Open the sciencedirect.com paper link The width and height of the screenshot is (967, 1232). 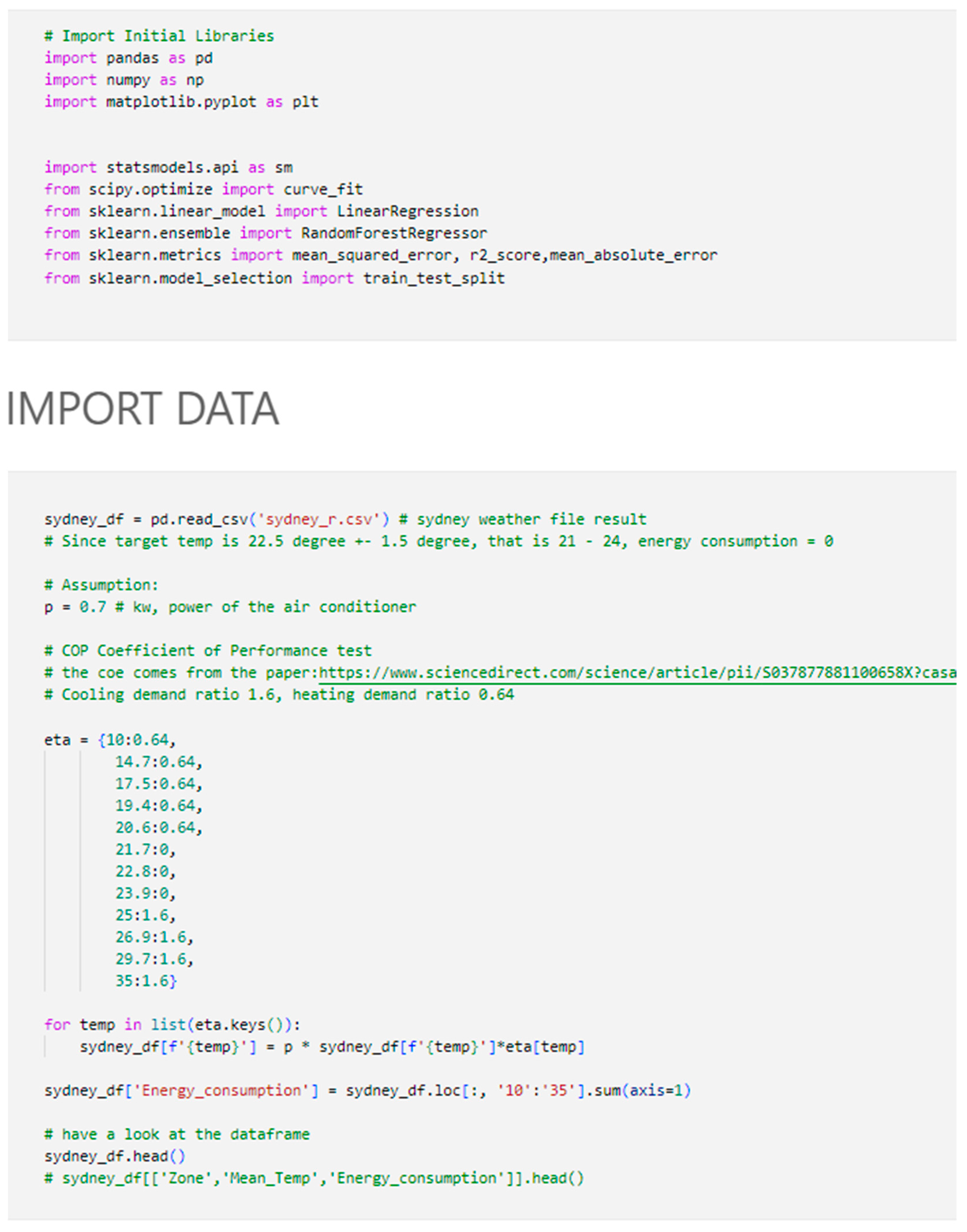click(x=634, y=673)
